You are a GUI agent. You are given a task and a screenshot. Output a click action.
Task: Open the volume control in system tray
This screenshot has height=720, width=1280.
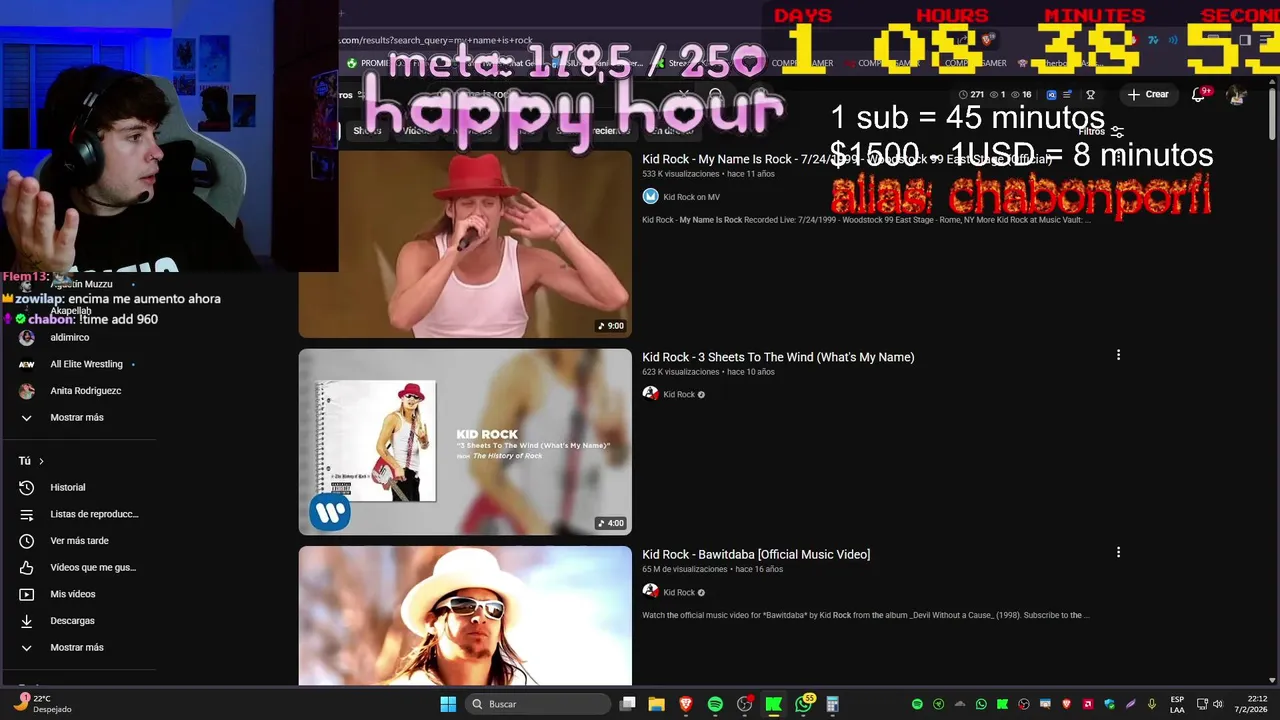pos(1216,704)
